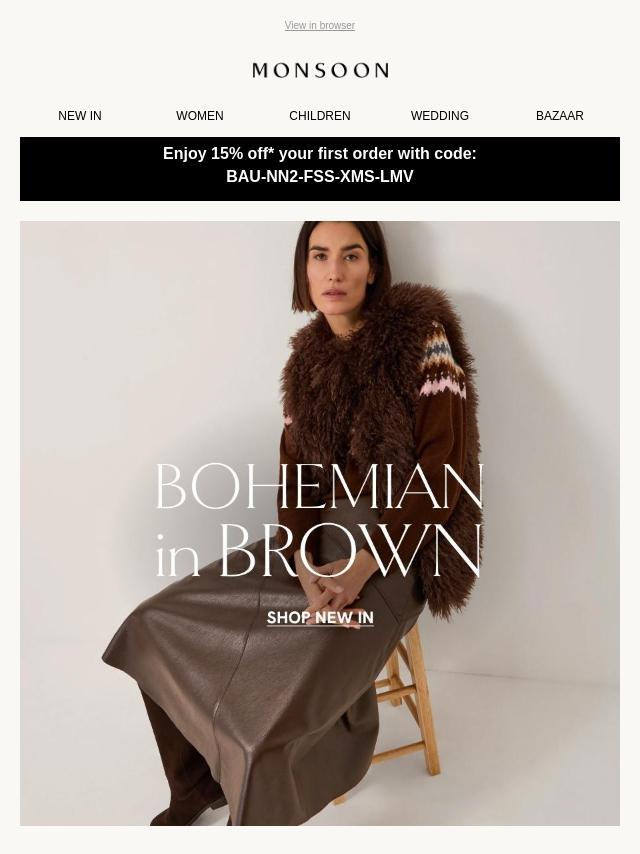Click the BOHEMIAN headline text
Screen dimensions: 640x854
click(320, 486)
